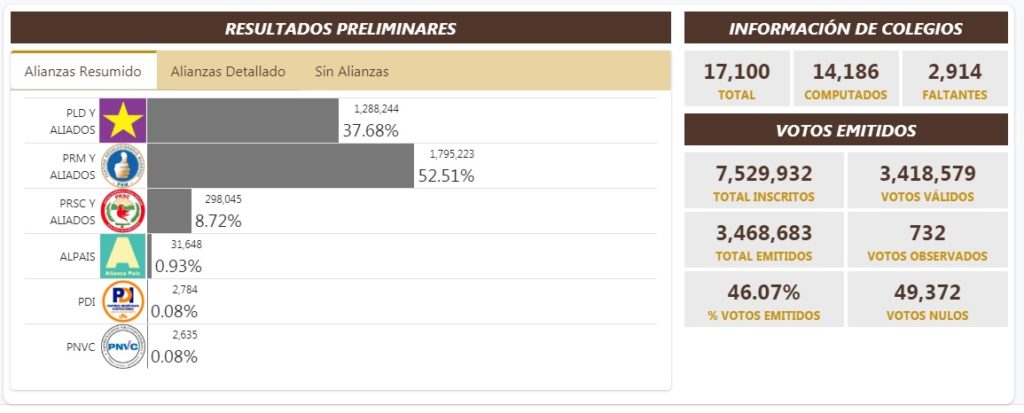Click the Faltantes 2,914 tile
1024x413 pixels.
(955, 79)
